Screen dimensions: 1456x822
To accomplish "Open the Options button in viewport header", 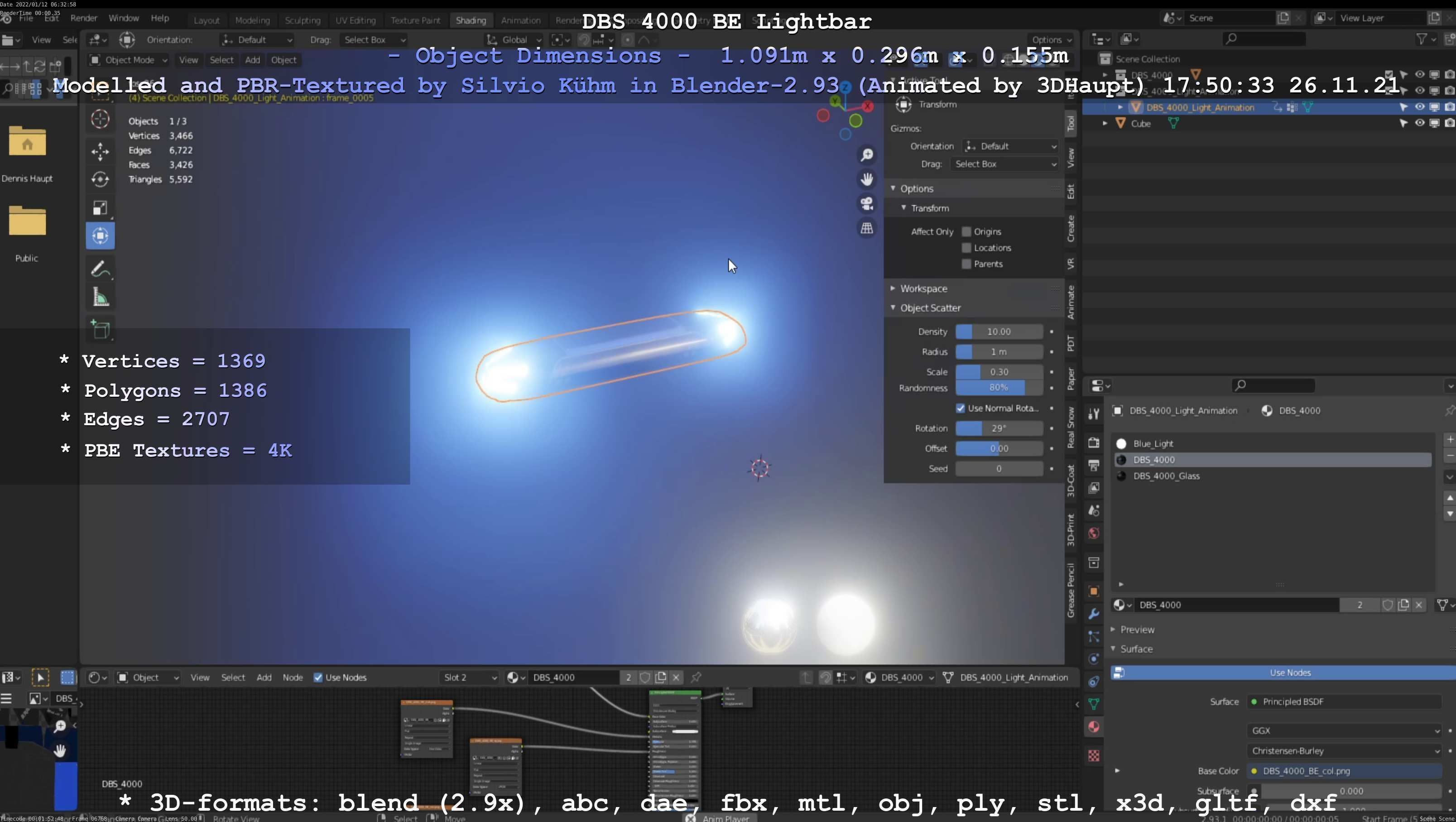I will click(x=1051, y=39).
